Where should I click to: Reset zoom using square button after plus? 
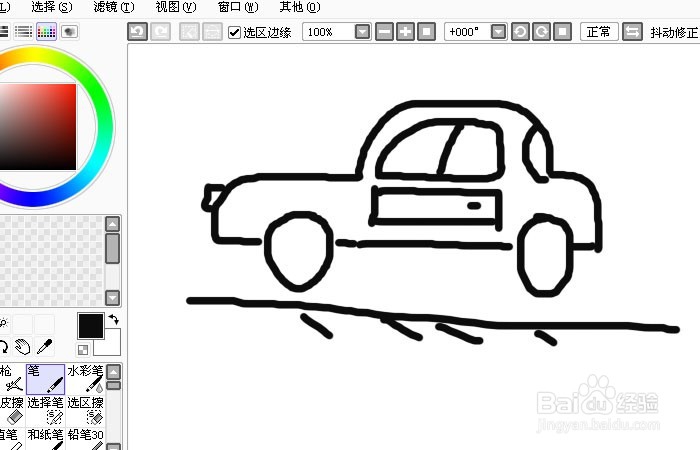pos(426,32)
